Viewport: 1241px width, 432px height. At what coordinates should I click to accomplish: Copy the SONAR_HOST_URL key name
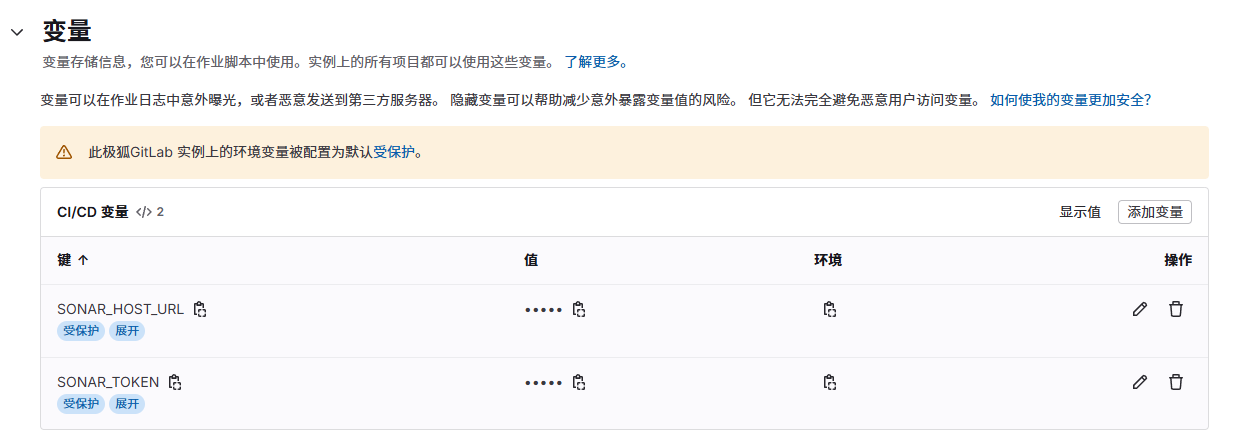[200, 309]
